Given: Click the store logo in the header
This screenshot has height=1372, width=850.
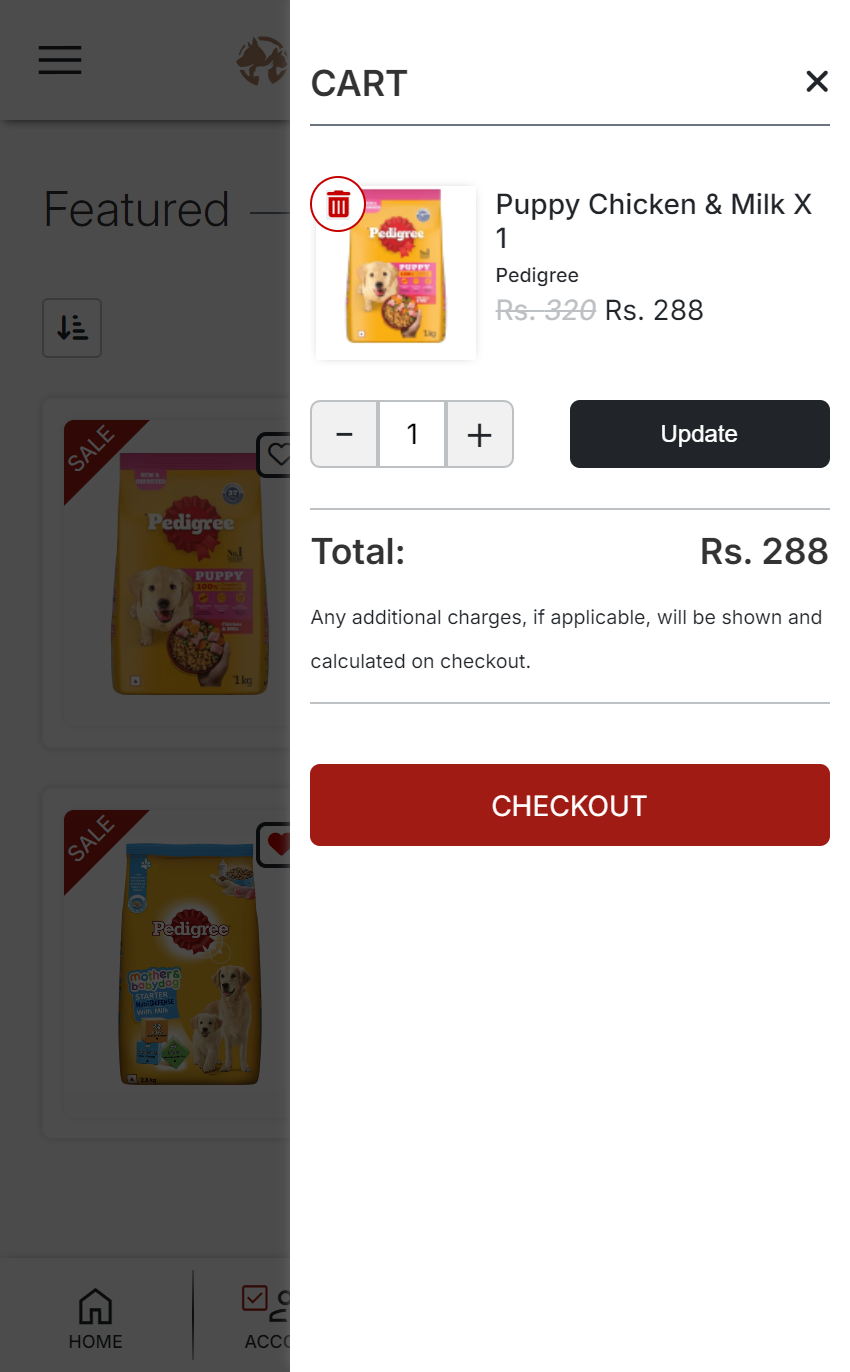Looking at the screenshot, I should click(262, 61).
